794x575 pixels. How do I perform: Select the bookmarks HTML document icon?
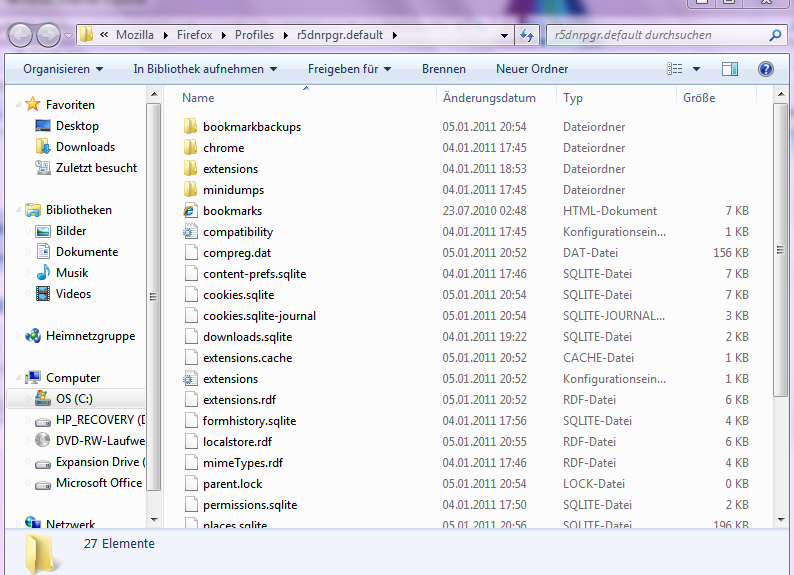click(191, 211)
